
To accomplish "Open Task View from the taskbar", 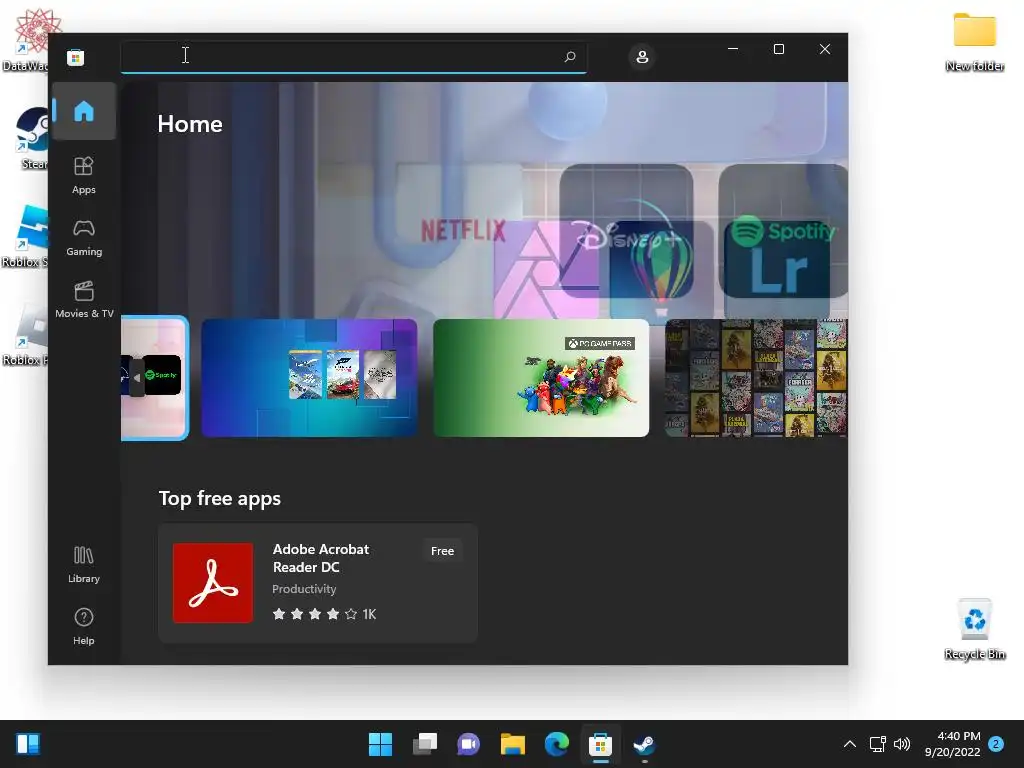I will (424, 744).
